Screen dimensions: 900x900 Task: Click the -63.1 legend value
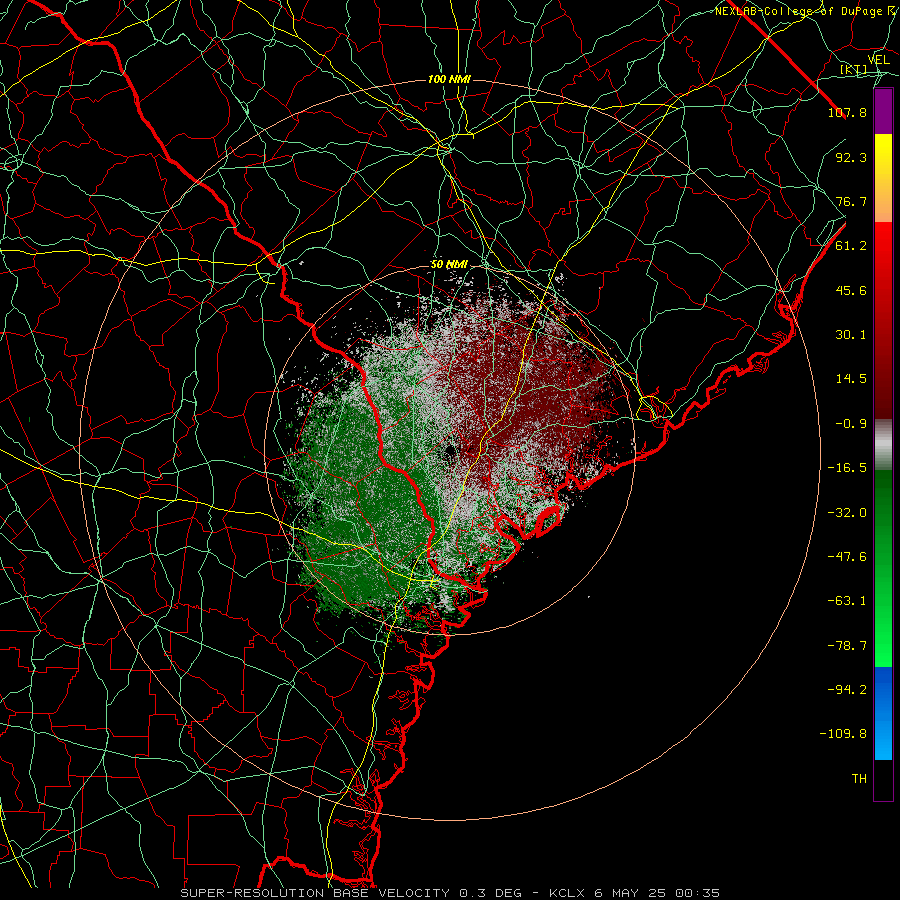[847, 601]
